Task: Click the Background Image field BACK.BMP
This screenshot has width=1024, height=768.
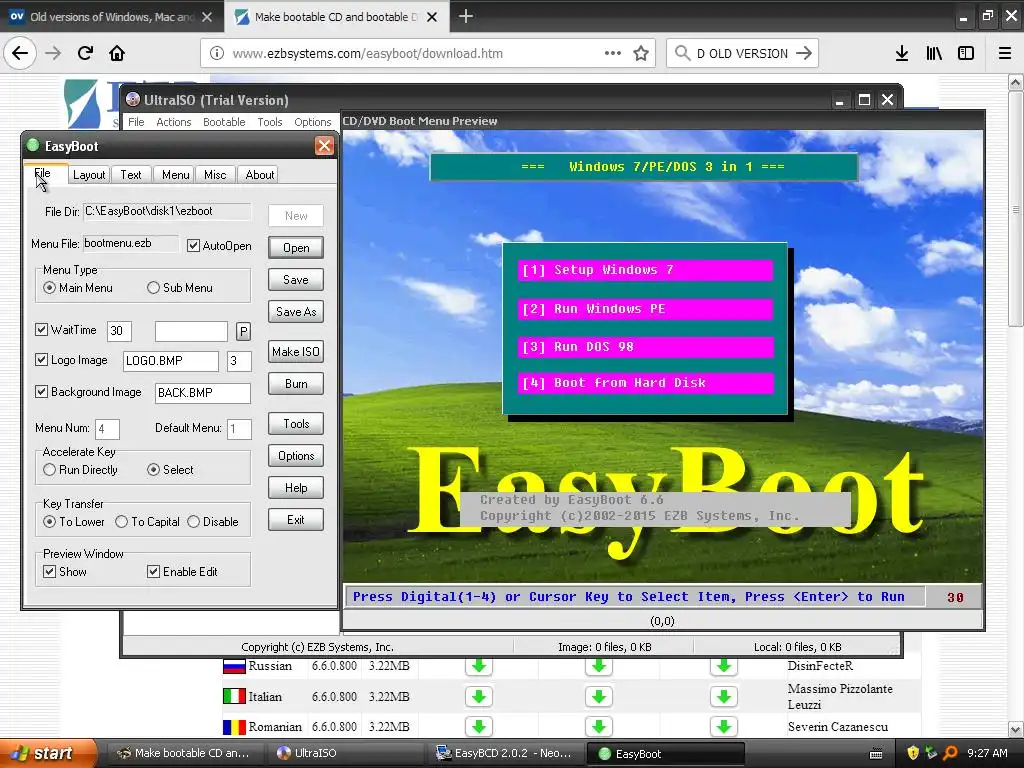Action: point(203,393)
